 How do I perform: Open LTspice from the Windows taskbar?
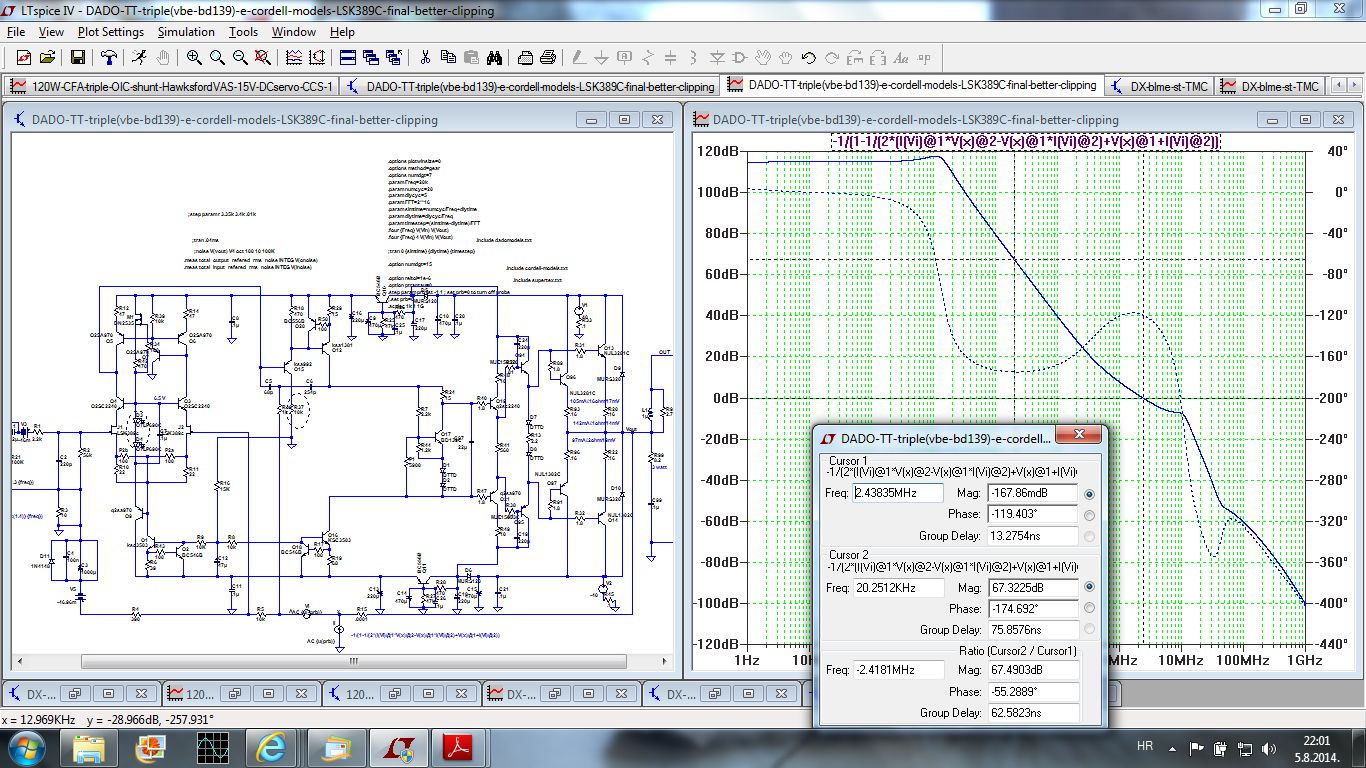click(x=399, y=747)
